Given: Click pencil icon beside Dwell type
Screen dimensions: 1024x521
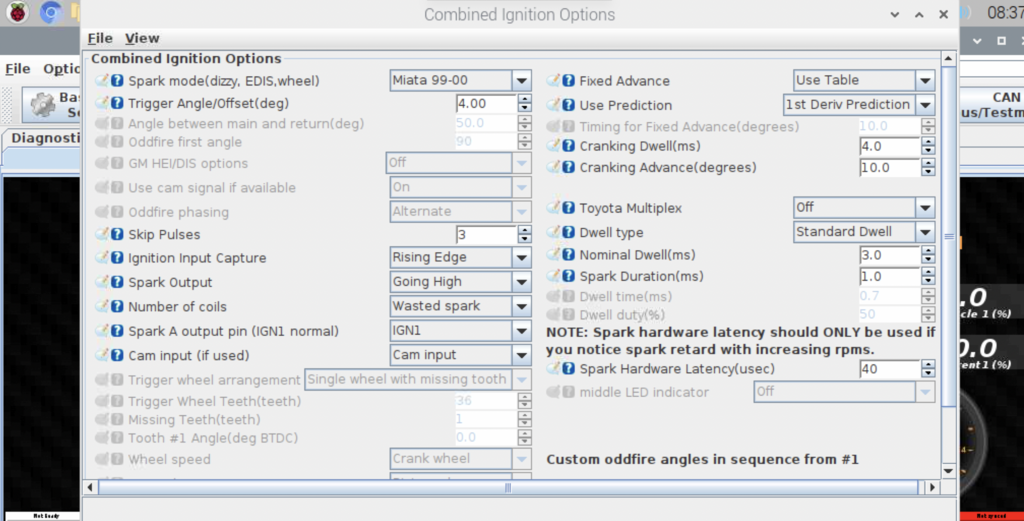Looking at the screenshot, I should [554, 232].
